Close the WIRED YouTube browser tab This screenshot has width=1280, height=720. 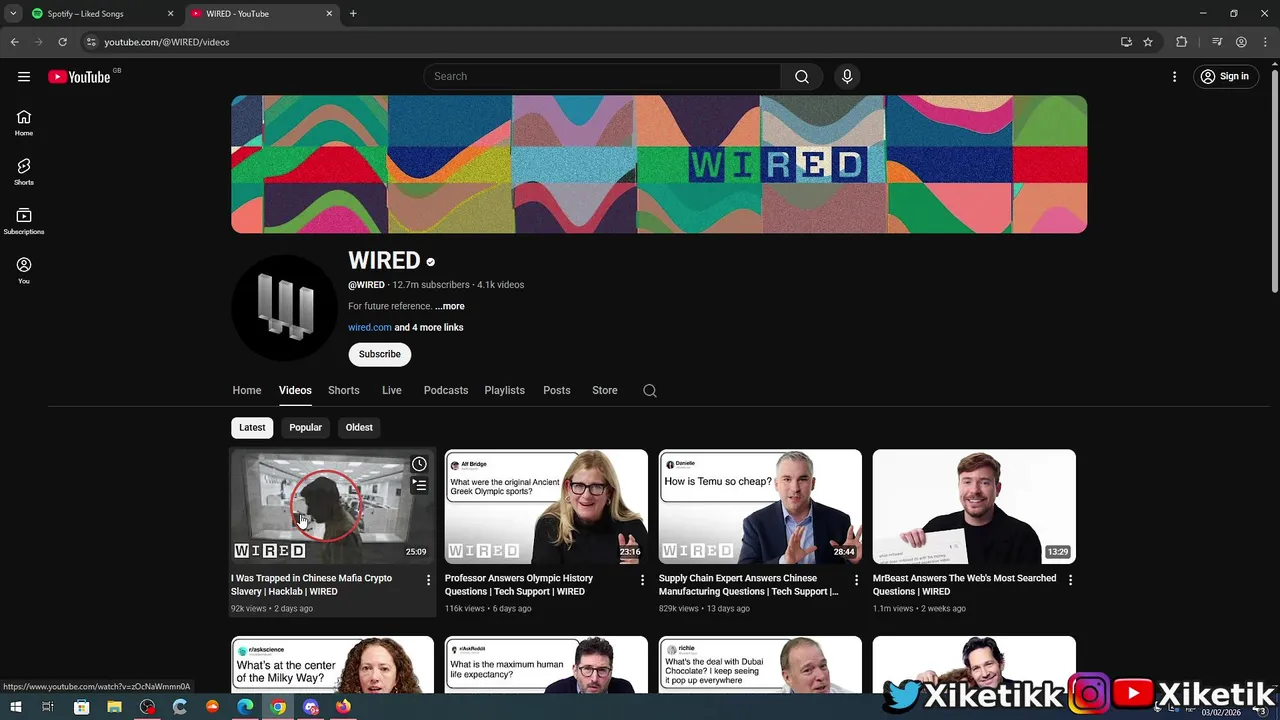point(330,14)
